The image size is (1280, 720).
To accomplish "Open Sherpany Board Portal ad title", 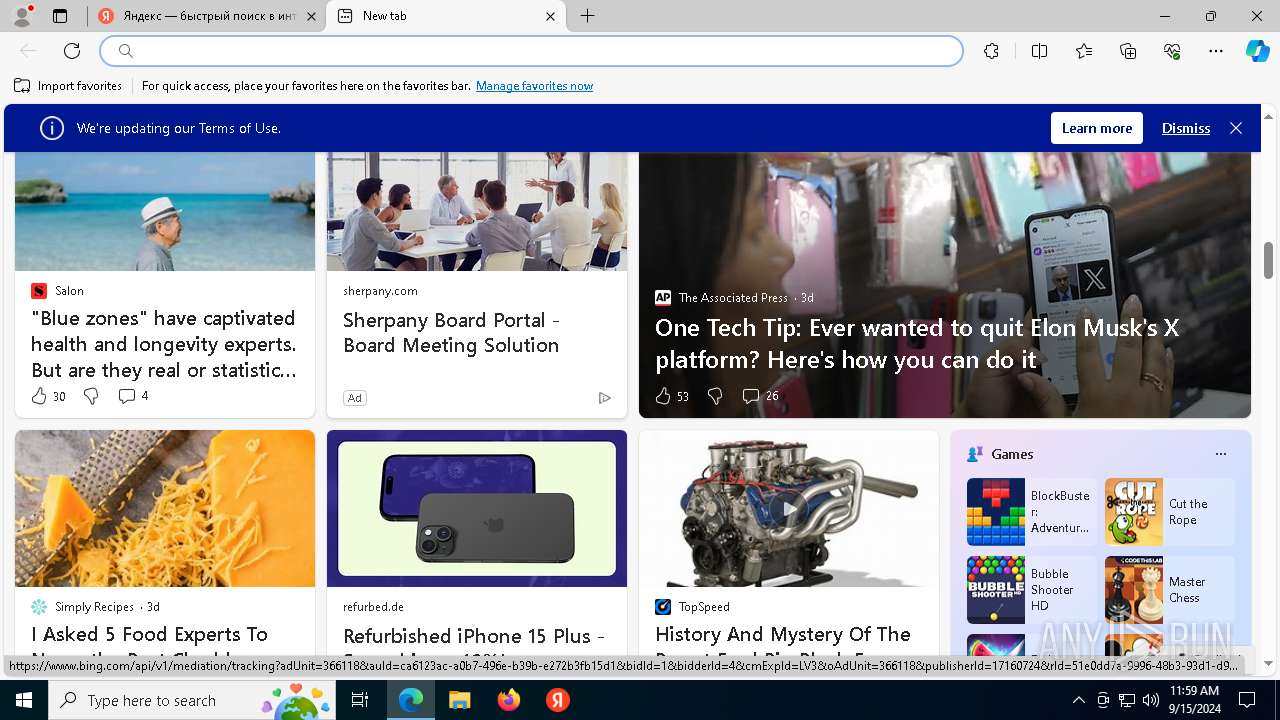I will tap(451, 333).
